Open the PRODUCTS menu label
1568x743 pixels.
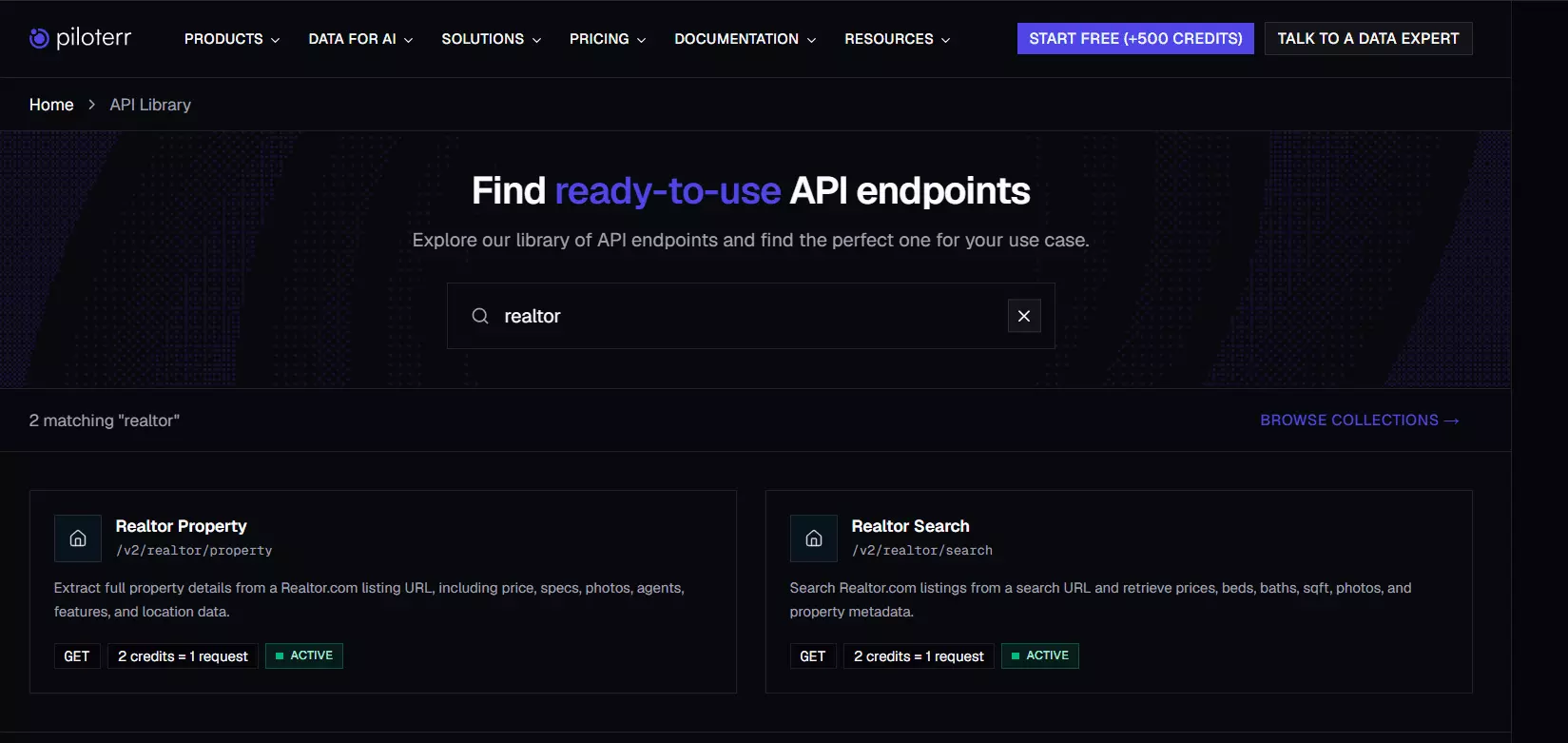[223, 39]
